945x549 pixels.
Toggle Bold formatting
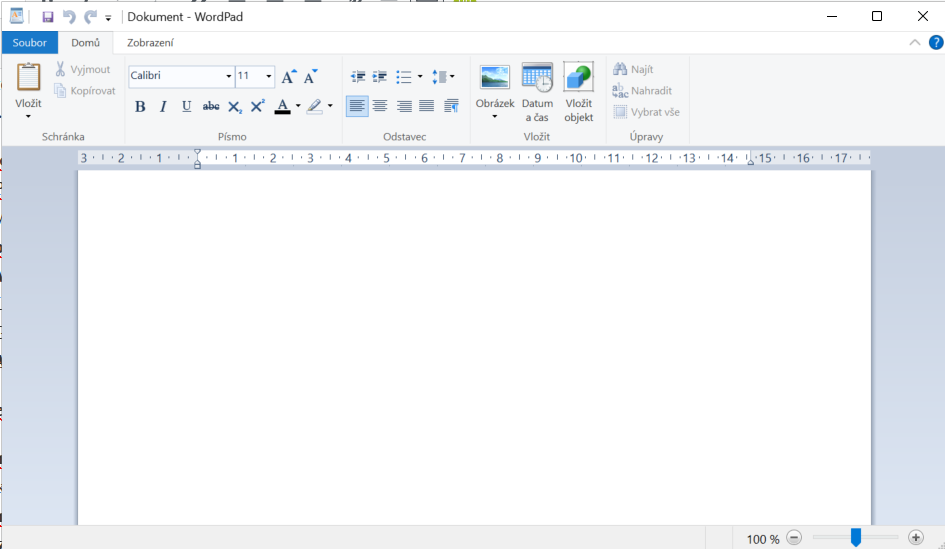click(x=140, y=106)
